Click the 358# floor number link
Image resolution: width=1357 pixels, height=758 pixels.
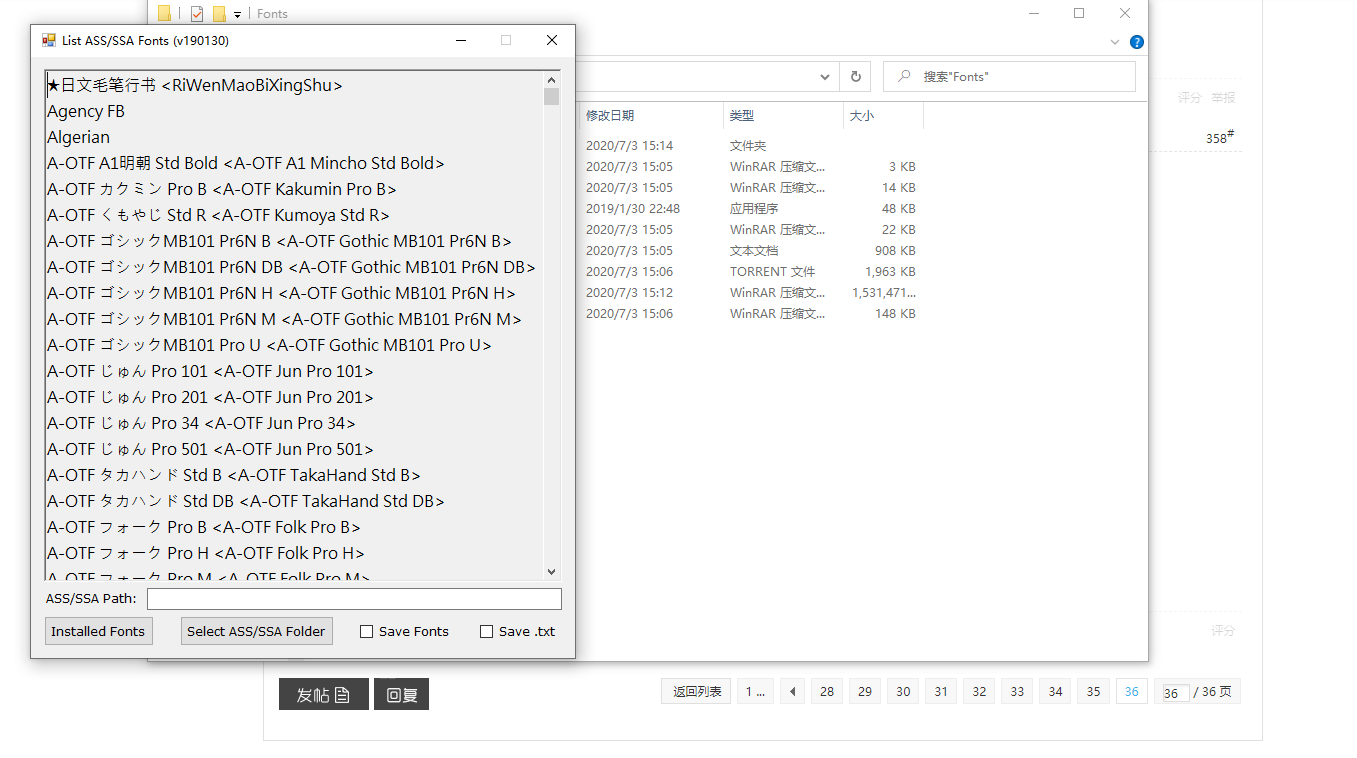[x=1219, y=138]
